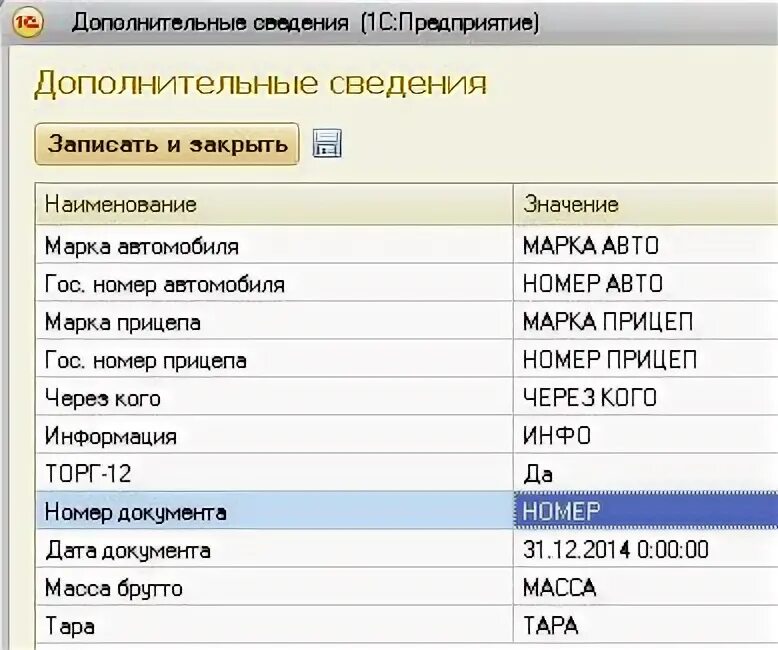The width and height of the screenshot is (778, 650).
Task: Click the highlighted 'НОМЕР' input field
Action: tap(646, 512)
